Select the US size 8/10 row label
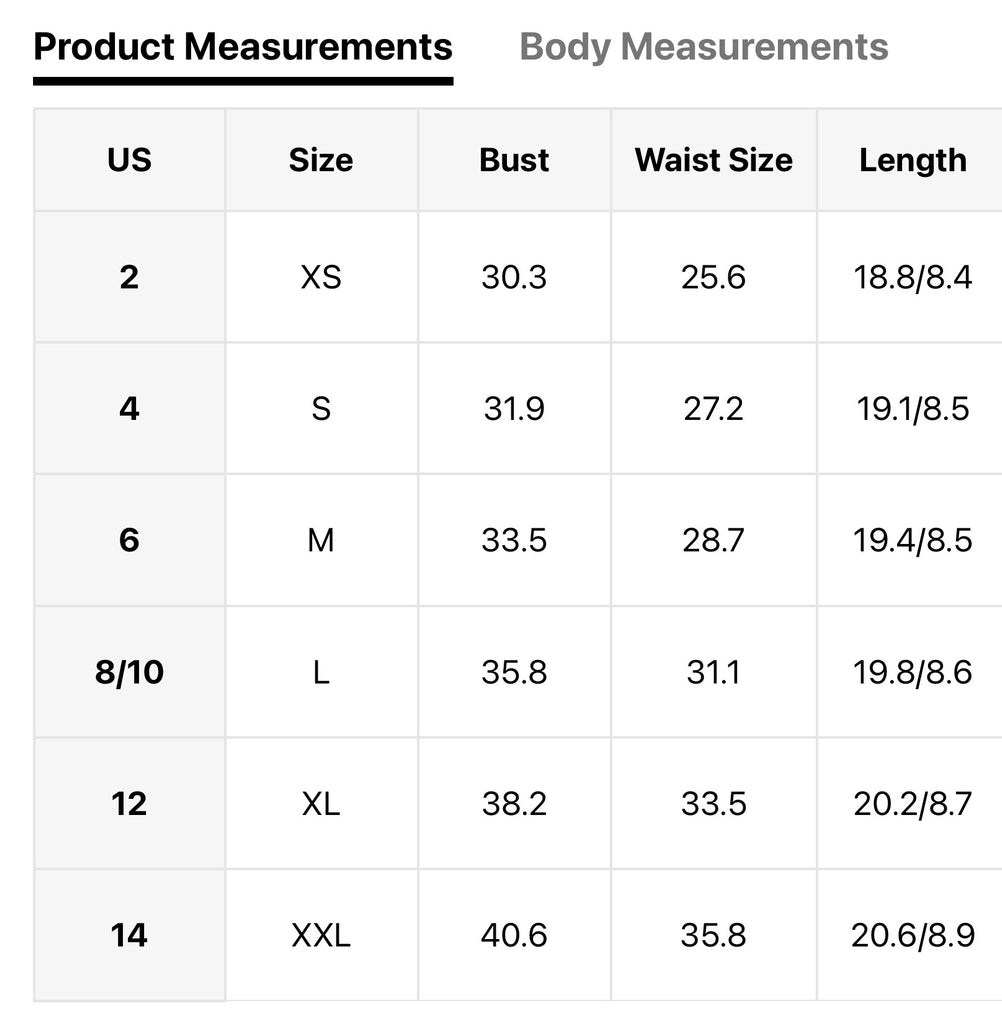The image size is (1002, 1024). tap(129, 672)
